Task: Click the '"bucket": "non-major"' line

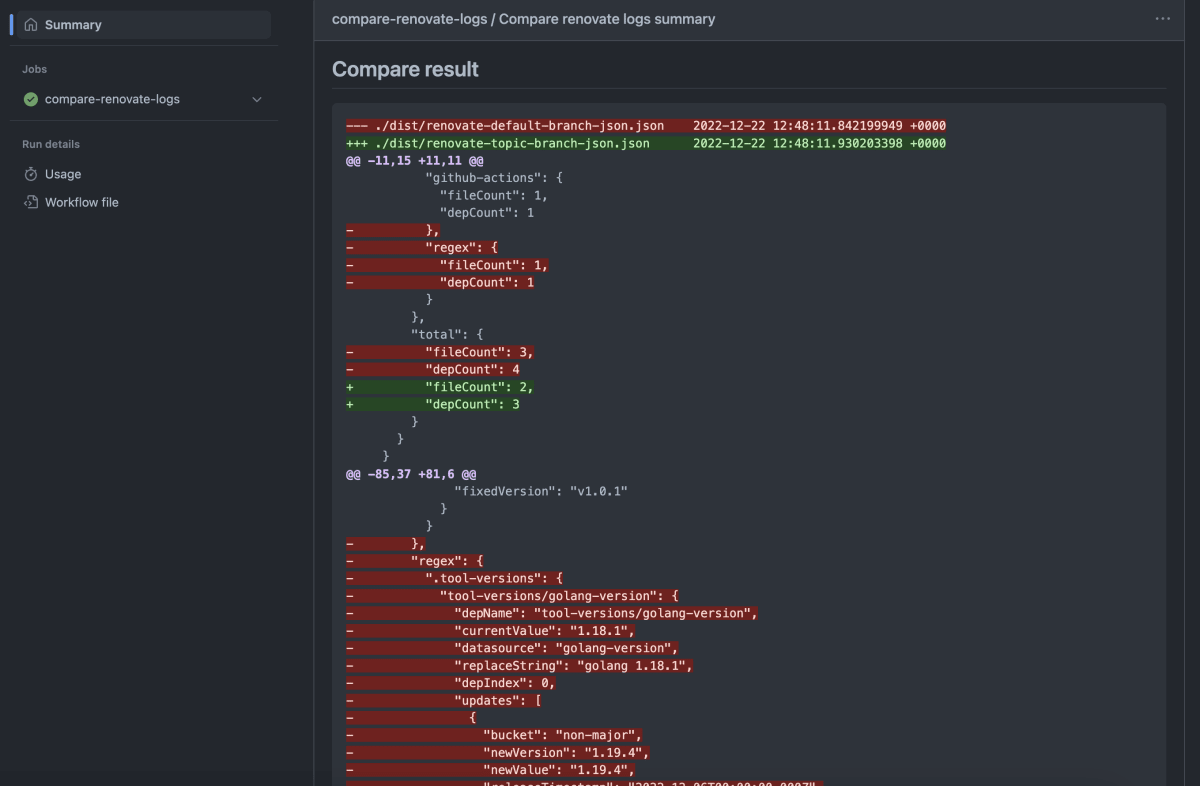Action: click(494, 735)
